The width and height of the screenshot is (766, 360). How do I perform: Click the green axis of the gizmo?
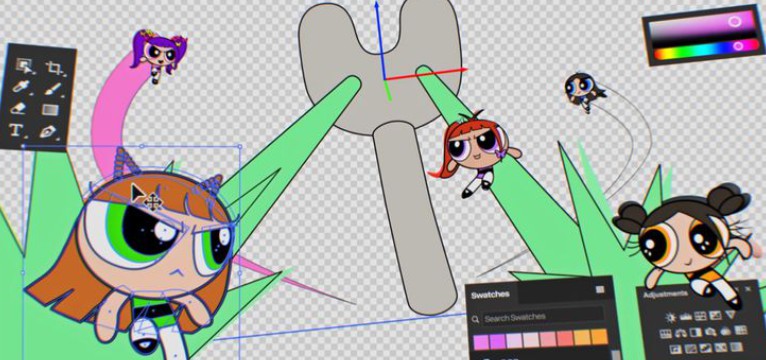[388, 91]
